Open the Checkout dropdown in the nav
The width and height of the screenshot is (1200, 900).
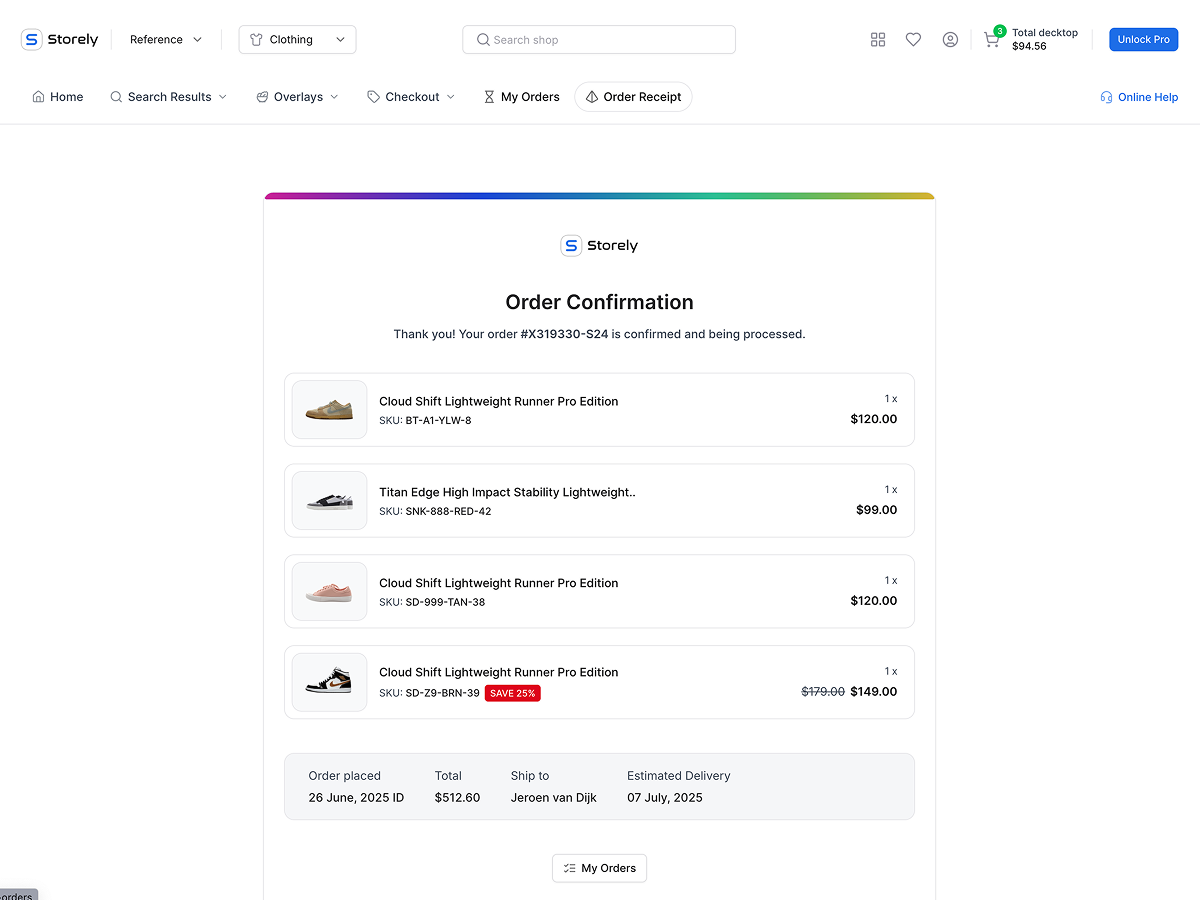tap(410, 96)
